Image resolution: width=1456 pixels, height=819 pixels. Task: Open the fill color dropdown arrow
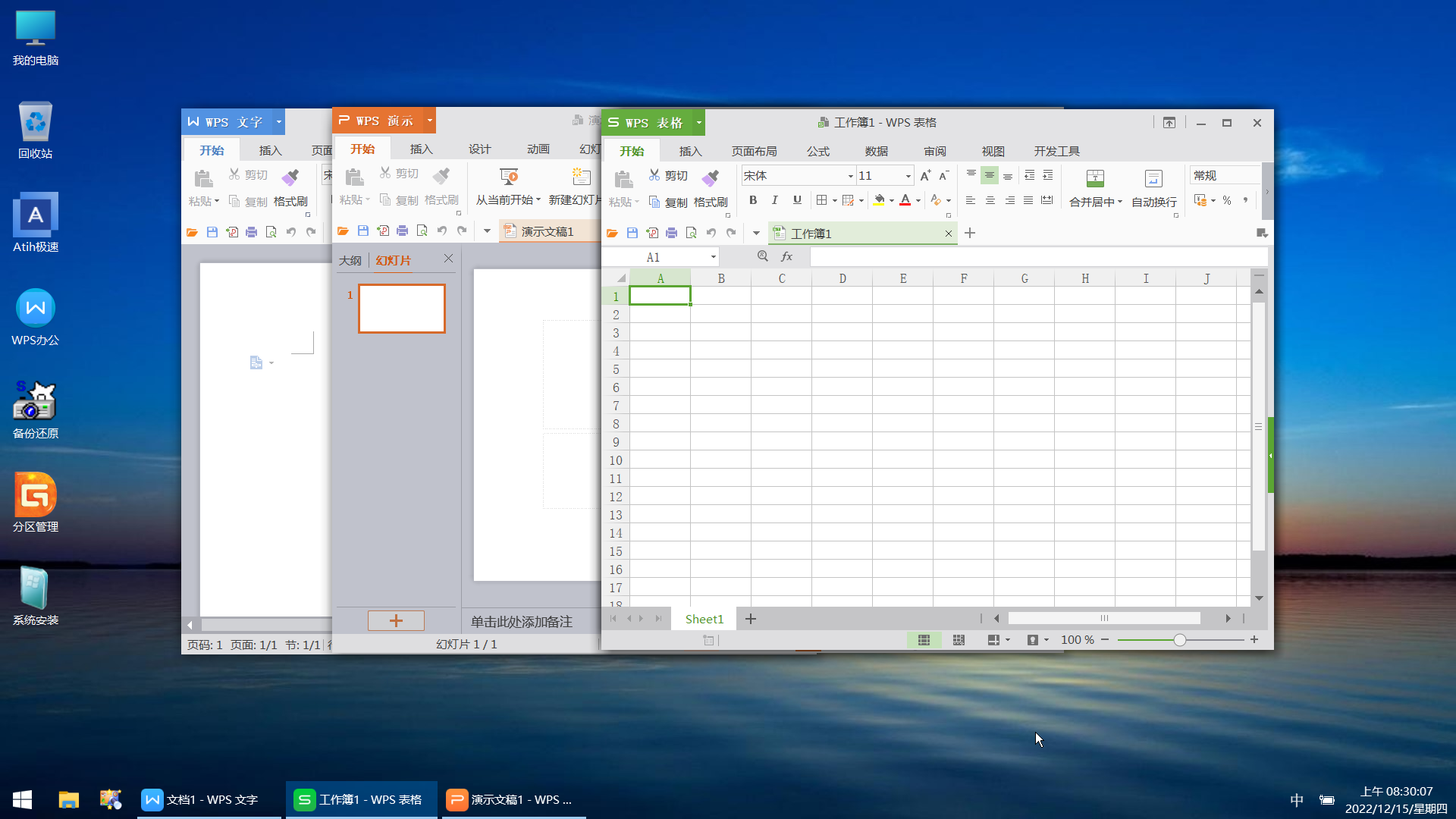pos(892,201)
